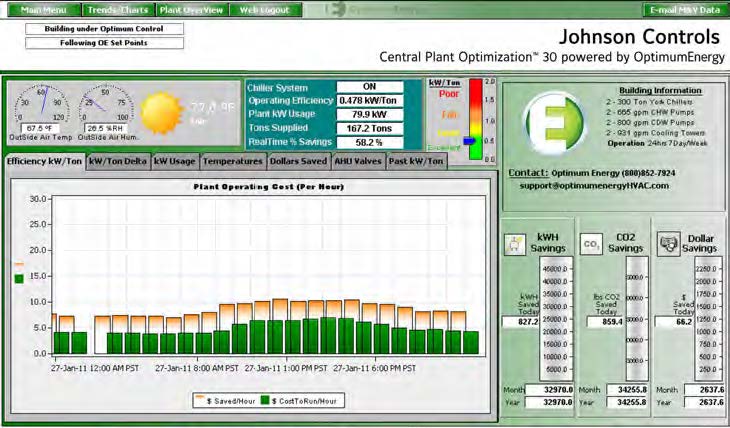Go to Plant Overview

[191, 10]
